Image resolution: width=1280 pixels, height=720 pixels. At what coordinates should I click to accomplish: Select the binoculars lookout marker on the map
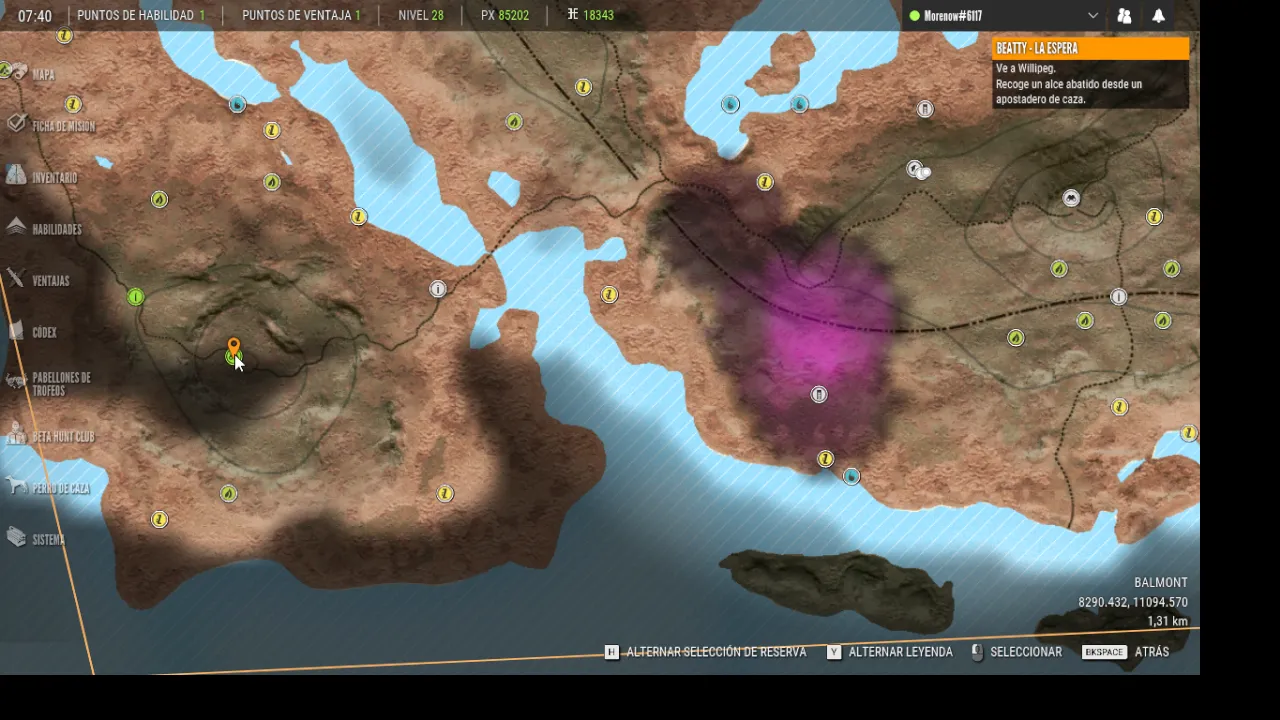[x=1071, y=198]
